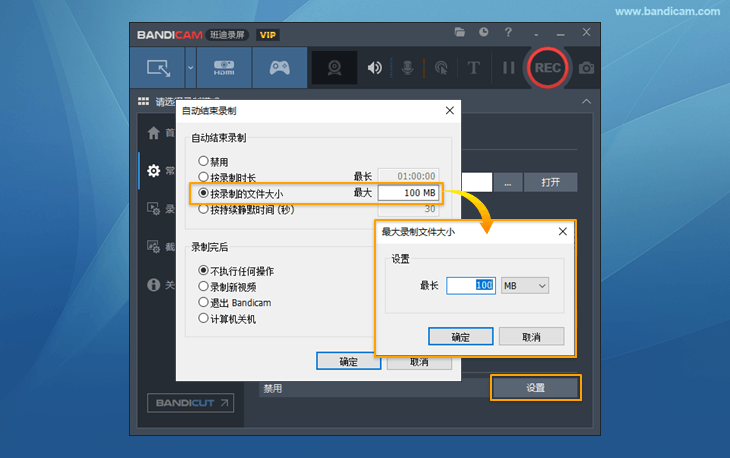Select 录制新视频 radio option
Screen dimensions: 730x458
(x=227, y=287)
